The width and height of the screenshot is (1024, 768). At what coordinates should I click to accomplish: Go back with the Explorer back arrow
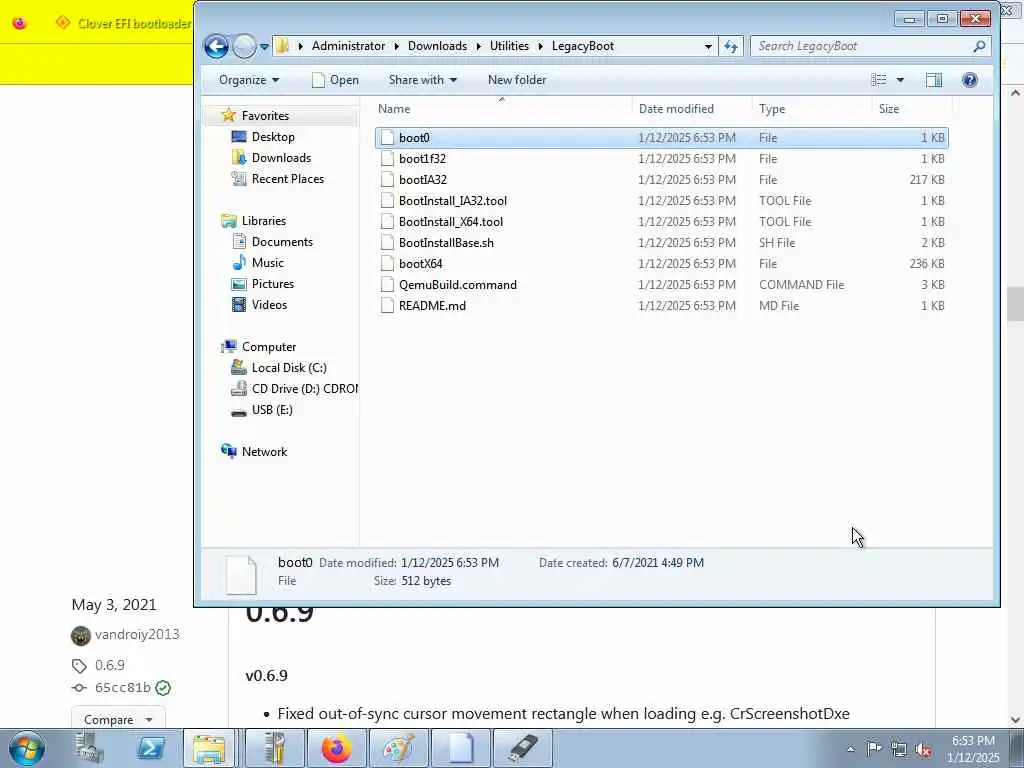(216, 46)
